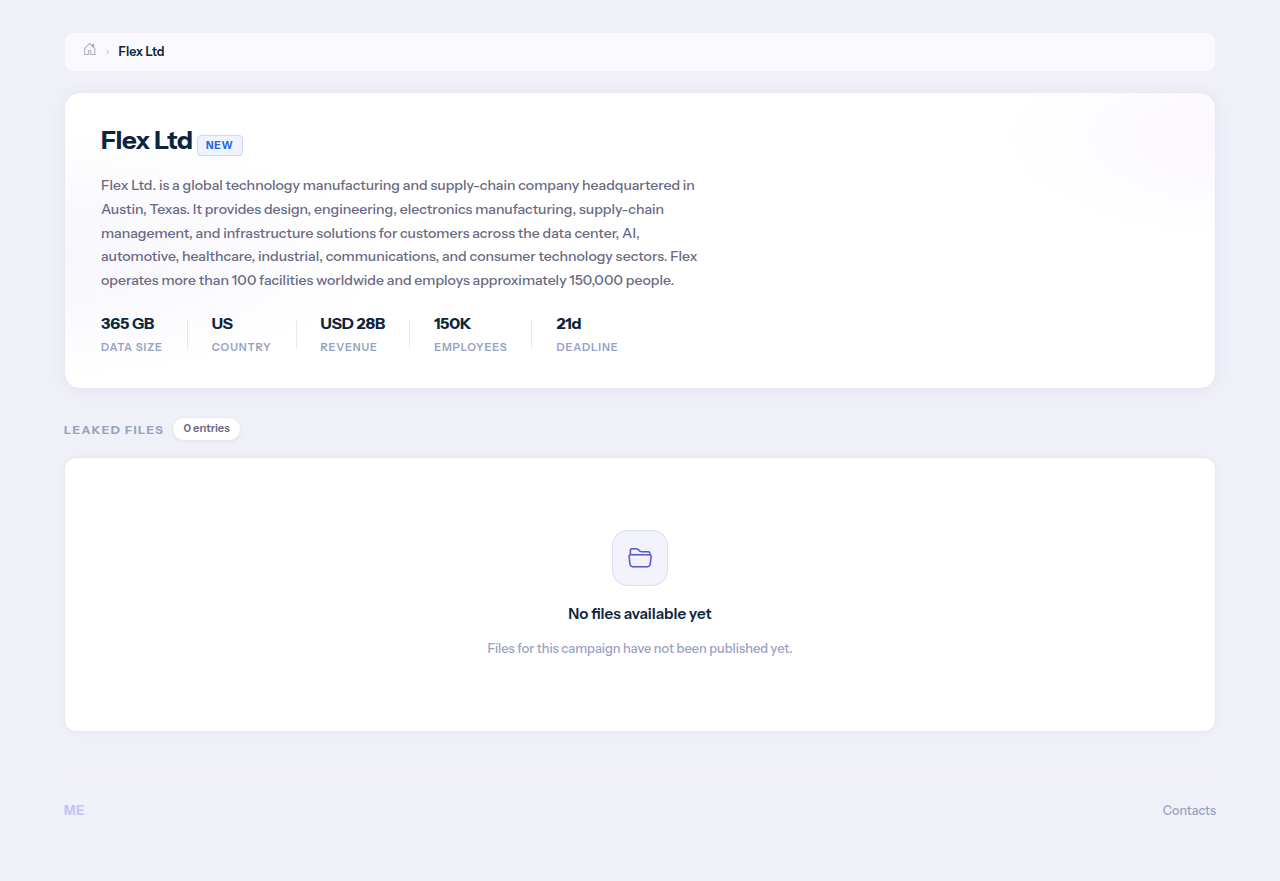1280x881 pixels.
Task: Go to the home page via house icon
Action: pyautogui.click(x=90, y=50)
